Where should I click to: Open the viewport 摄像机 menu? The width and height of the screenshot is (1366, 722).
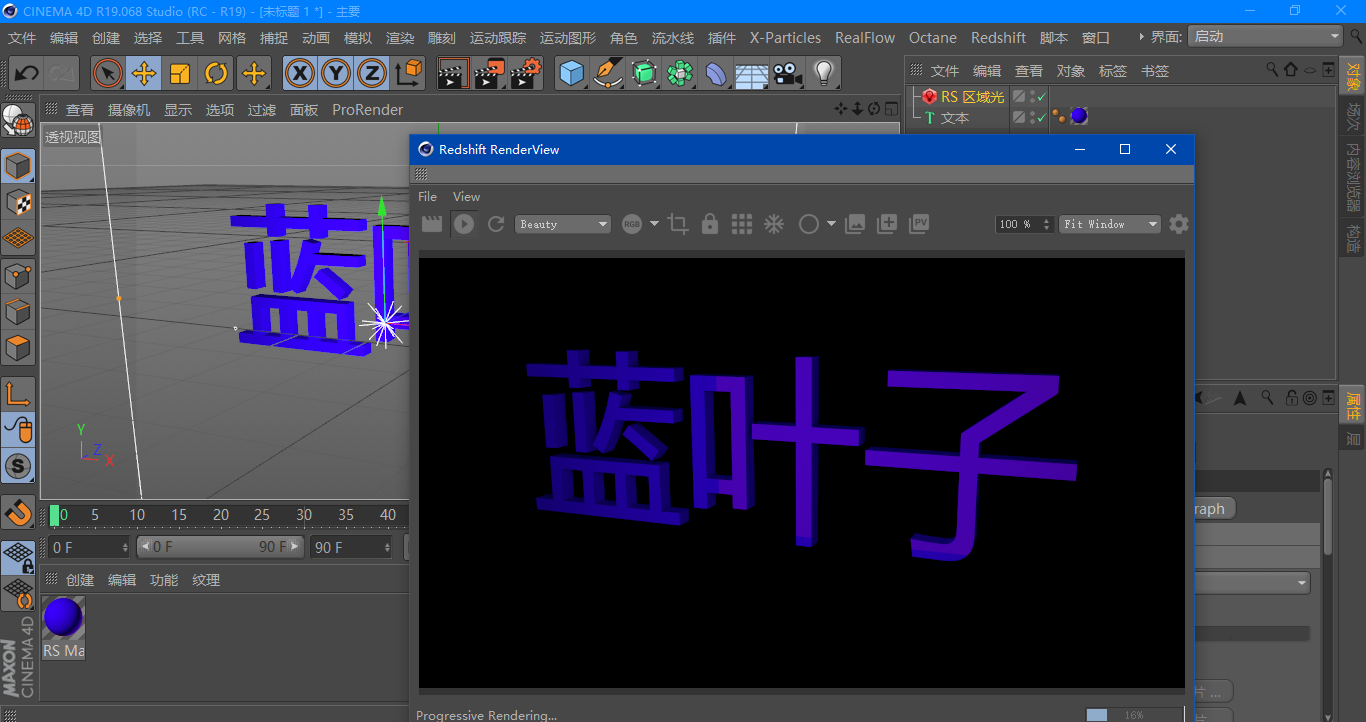pos(129,110)
